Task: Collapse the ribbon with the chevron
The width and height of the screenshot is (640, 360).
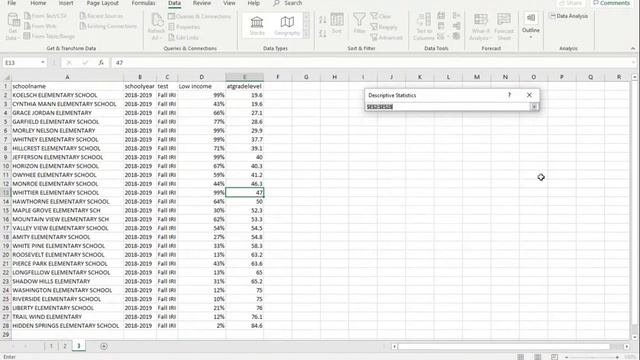Action: coord(633,48)
